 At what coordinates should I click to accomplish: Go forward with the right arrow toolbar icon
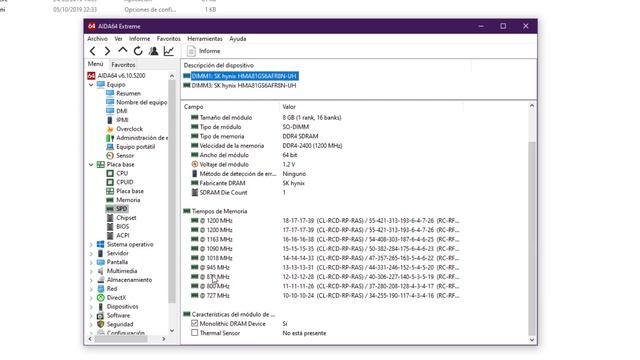pos(107,51)
